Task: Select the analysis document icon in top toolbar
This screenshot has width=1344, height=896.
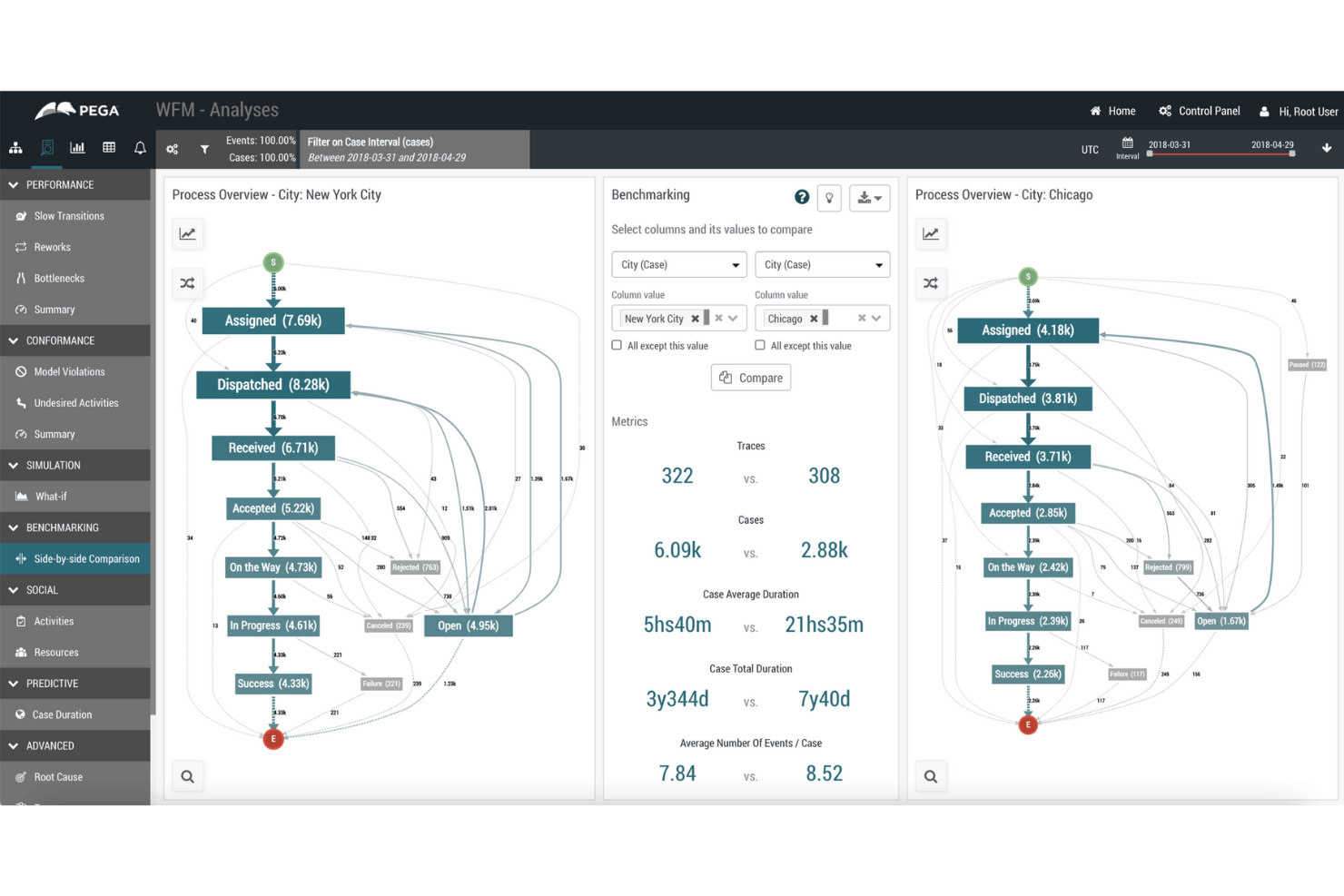Action: [x=46, y=146]
